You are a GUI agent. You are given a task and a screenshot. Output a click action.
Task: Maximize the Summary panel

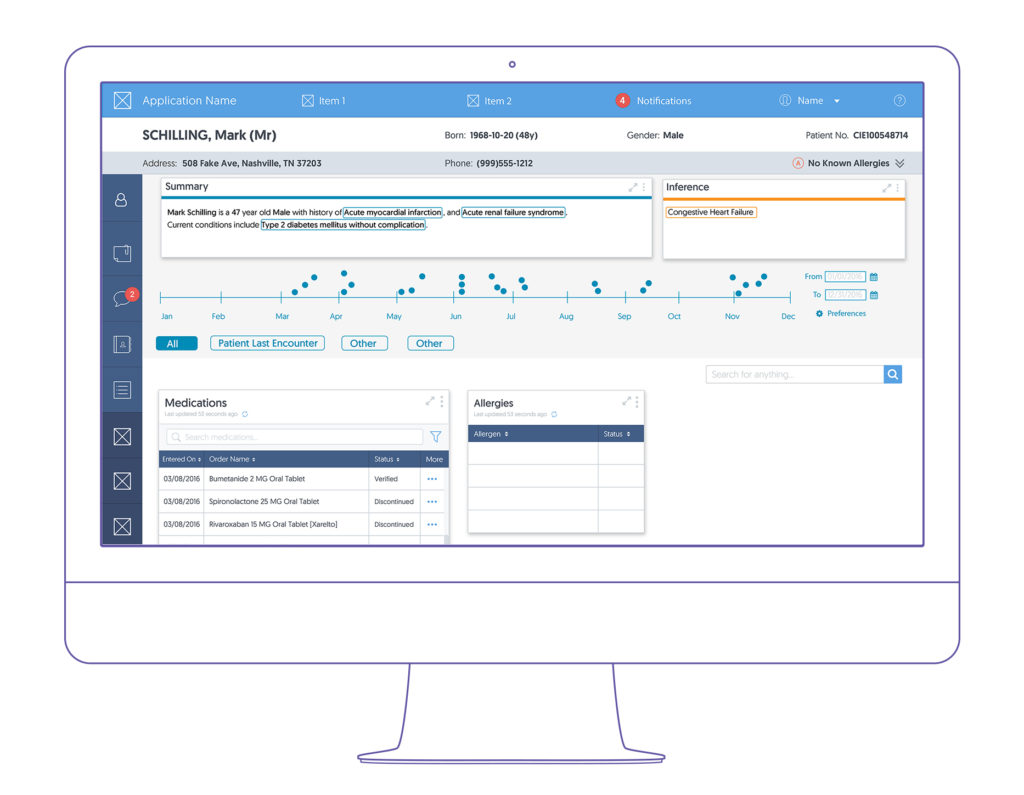tap(632, 187)
